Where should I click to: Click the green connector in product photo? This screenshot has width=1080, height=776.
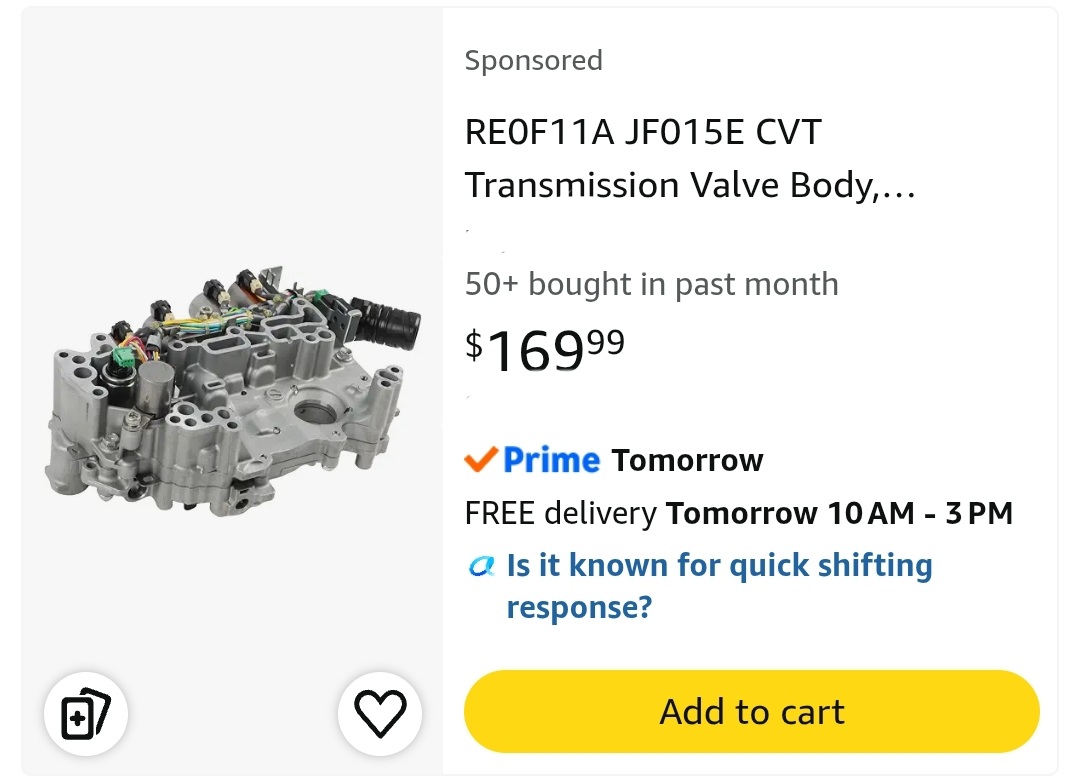pos(125,358)
